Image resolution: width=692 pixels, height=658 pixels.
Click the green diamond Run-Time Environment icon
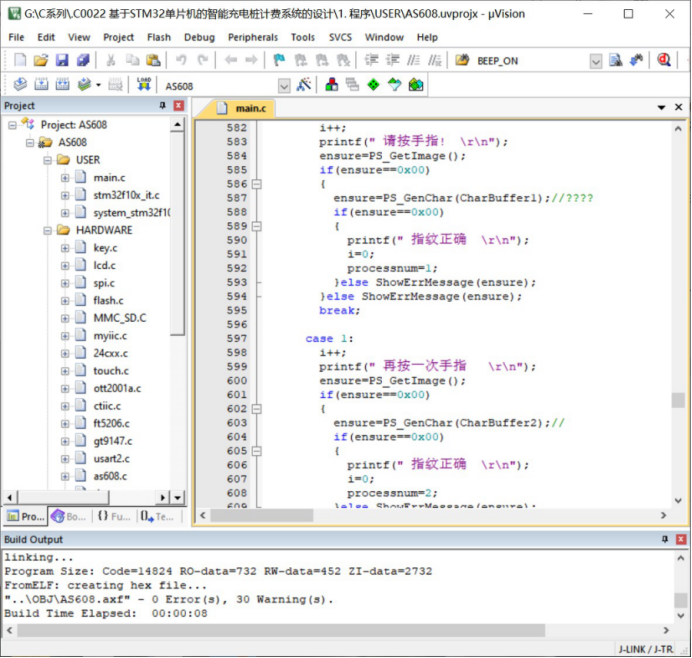pos(373,84)
